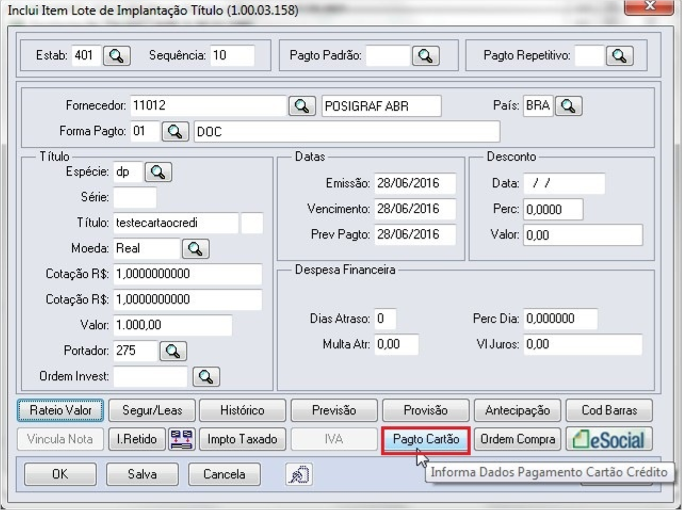Click the icon button right of Cancela
This screenshot has height=510, width=682.
coord(299,474)
